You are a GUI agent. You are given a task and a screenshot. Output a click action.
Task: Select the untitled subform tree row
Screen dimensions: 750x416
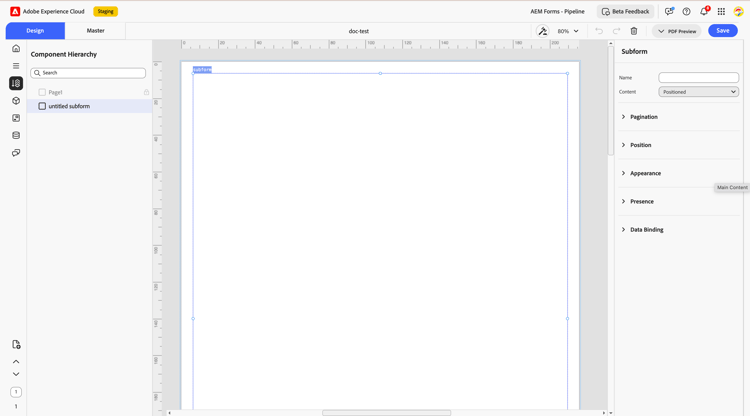pyautogui.click(x=89, y=106)
